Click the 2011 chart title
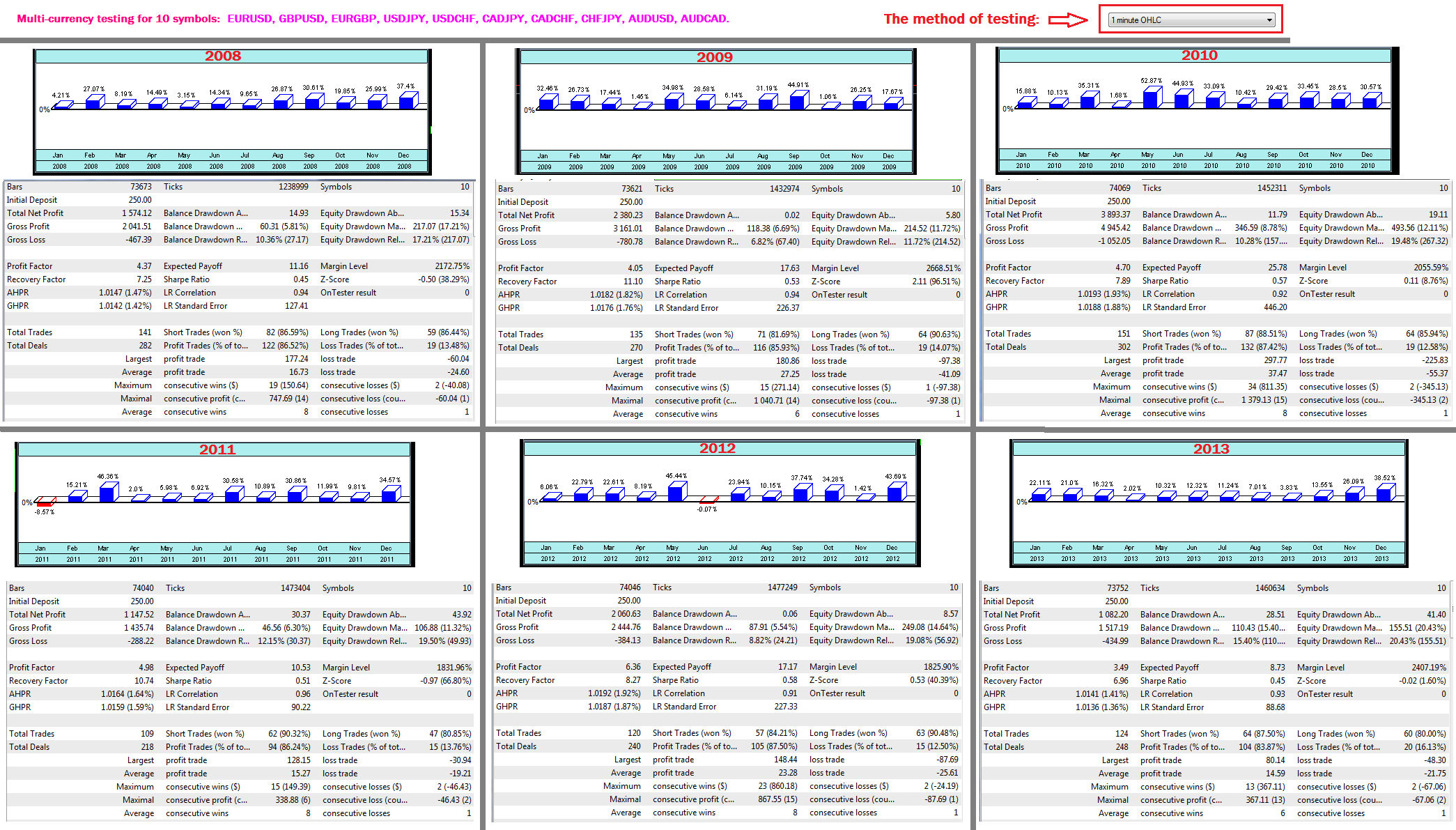1456x830 pixels. pos(217,450)
